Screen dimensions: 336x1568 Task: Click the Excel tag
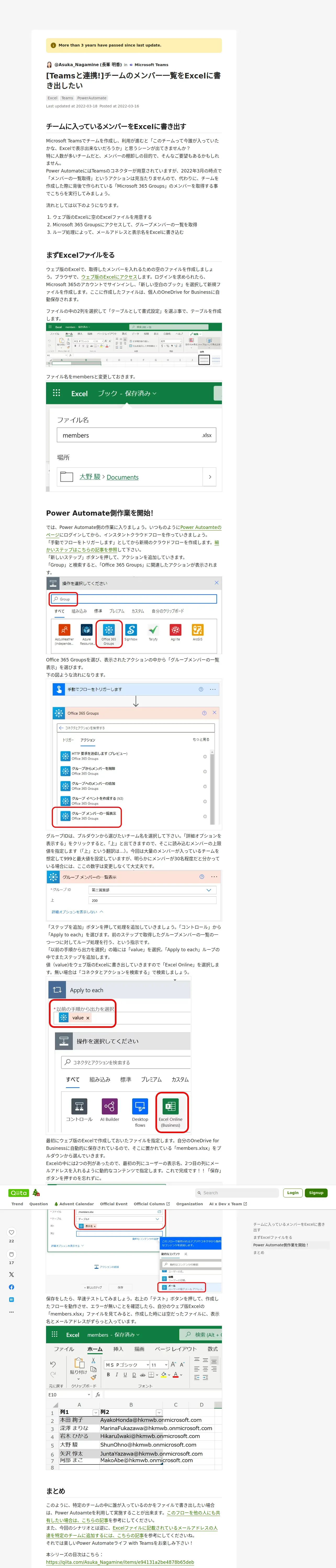[52, 98]
